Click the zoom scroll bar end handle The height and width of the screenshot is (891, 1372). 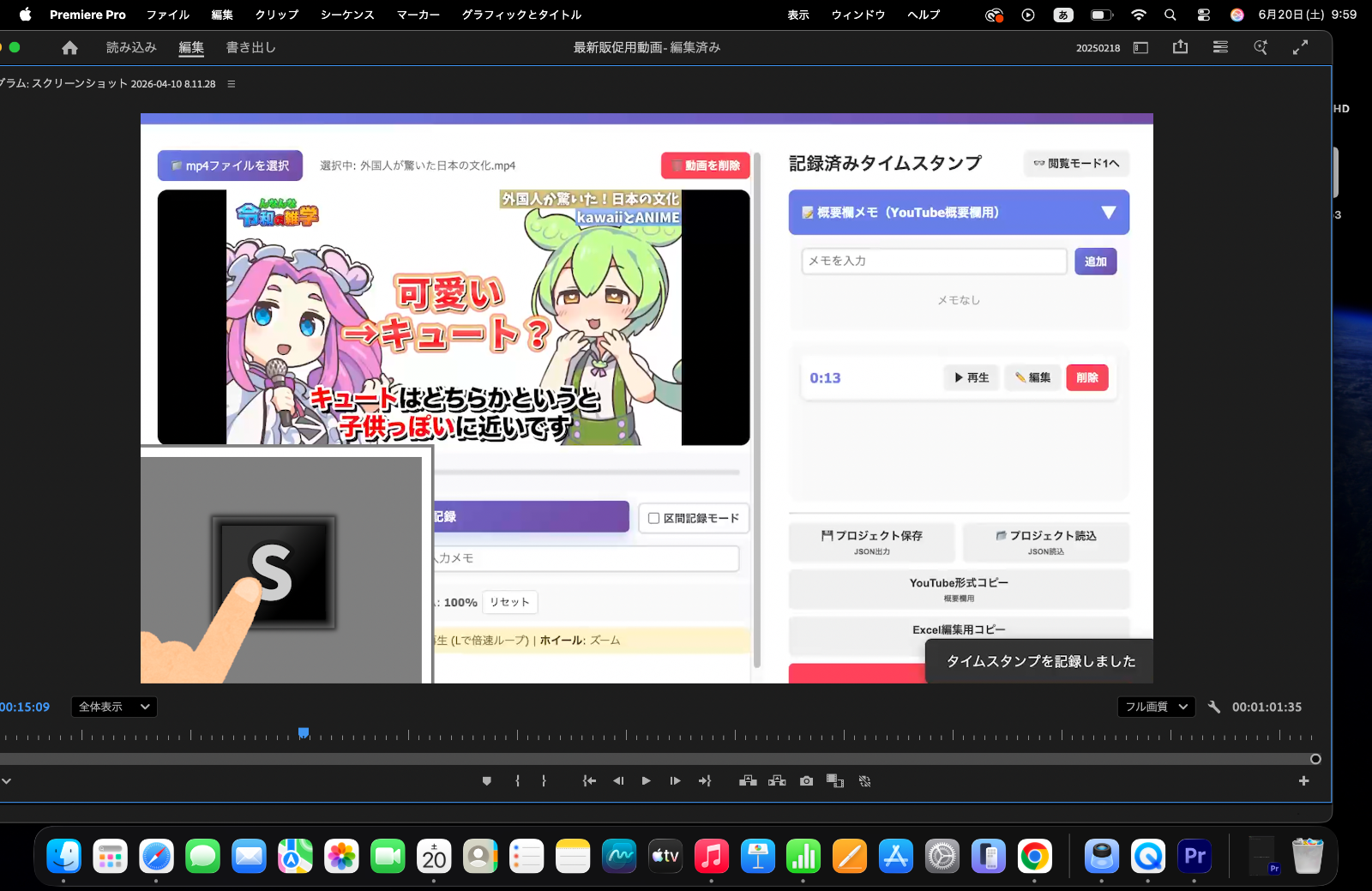pos(1315,759)
